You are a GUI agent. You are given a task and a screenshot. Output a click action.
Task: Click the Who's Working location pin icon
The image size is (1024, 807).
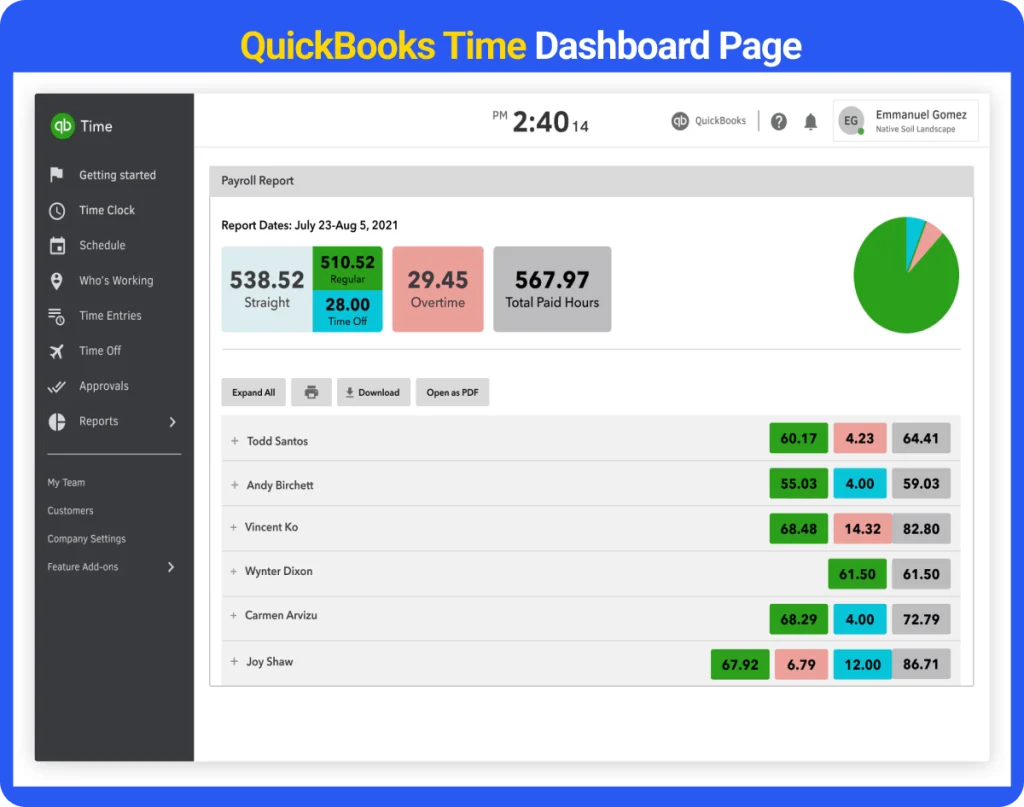pyautogui.click(x=57, y=281)
